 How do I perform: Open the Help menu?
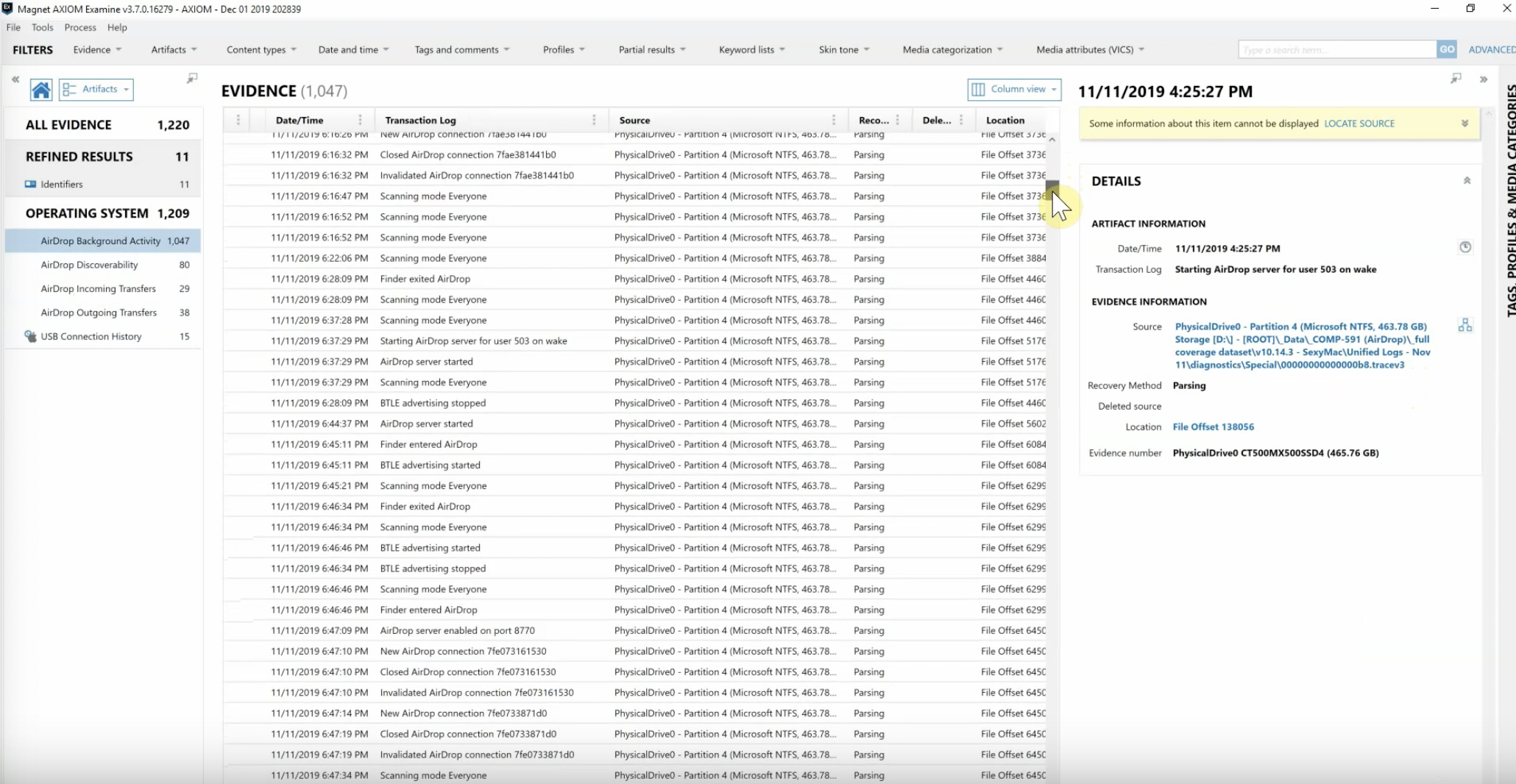coord(117,27)
